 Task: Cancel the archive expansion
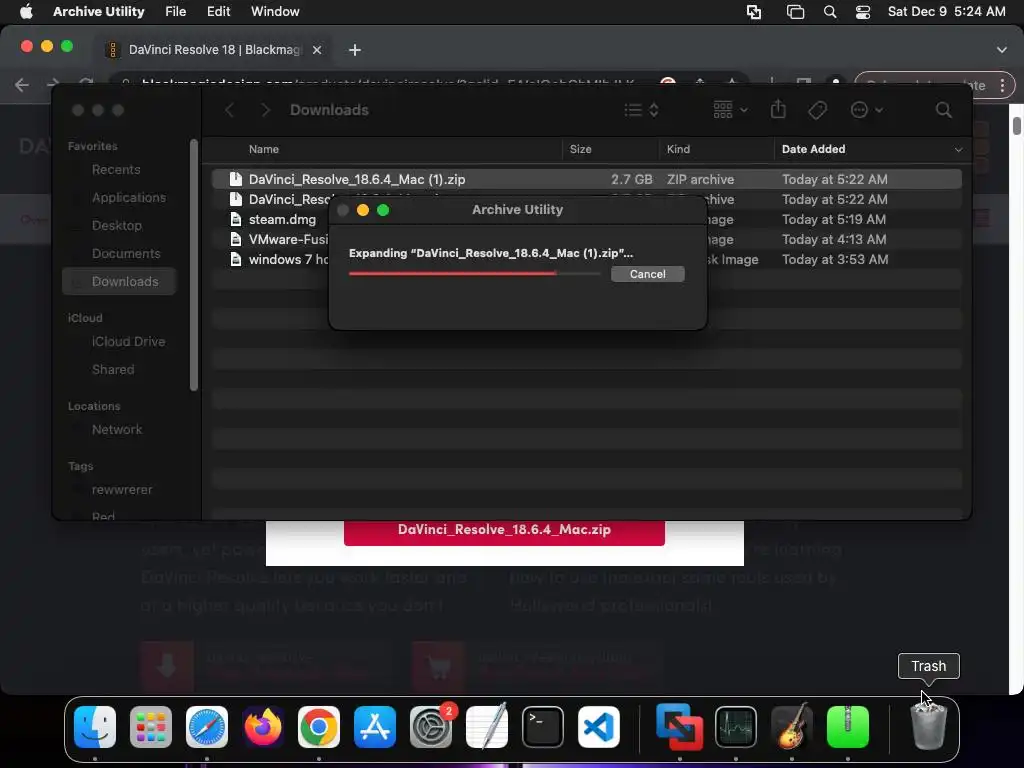pyautogui.click(x=647, y=274)
